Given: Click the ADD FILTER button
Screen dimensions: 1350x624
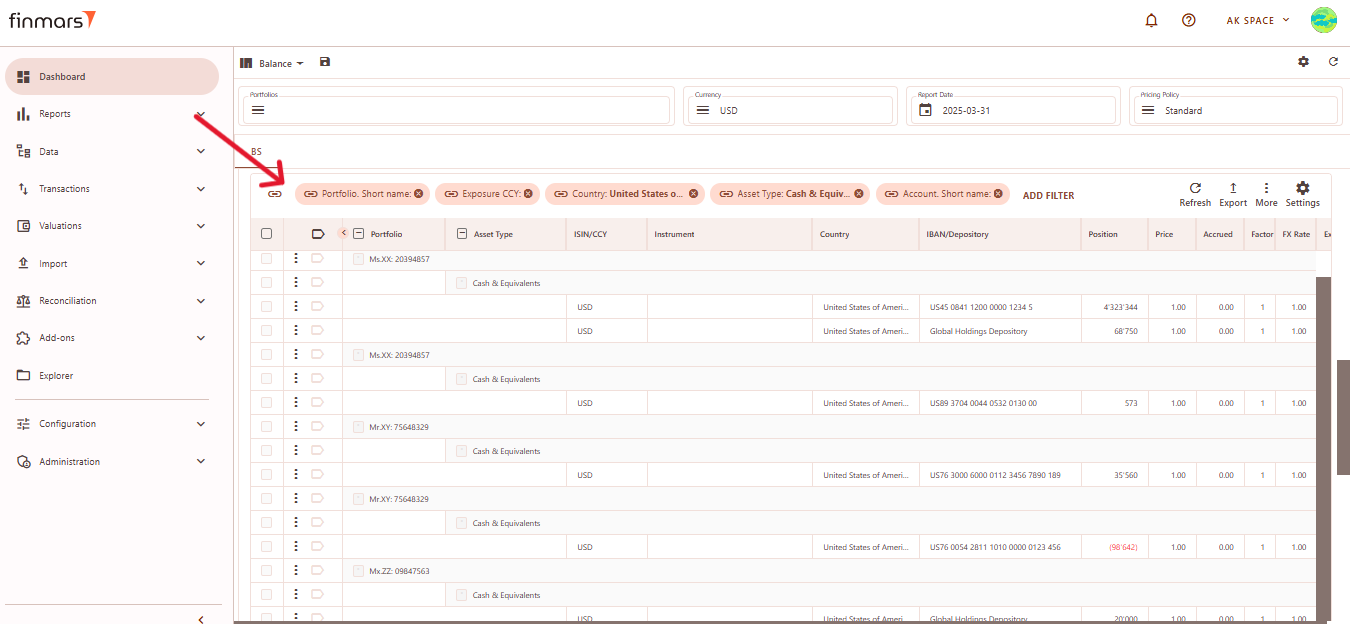Looking at the screenshot, I should (1048, 196).
